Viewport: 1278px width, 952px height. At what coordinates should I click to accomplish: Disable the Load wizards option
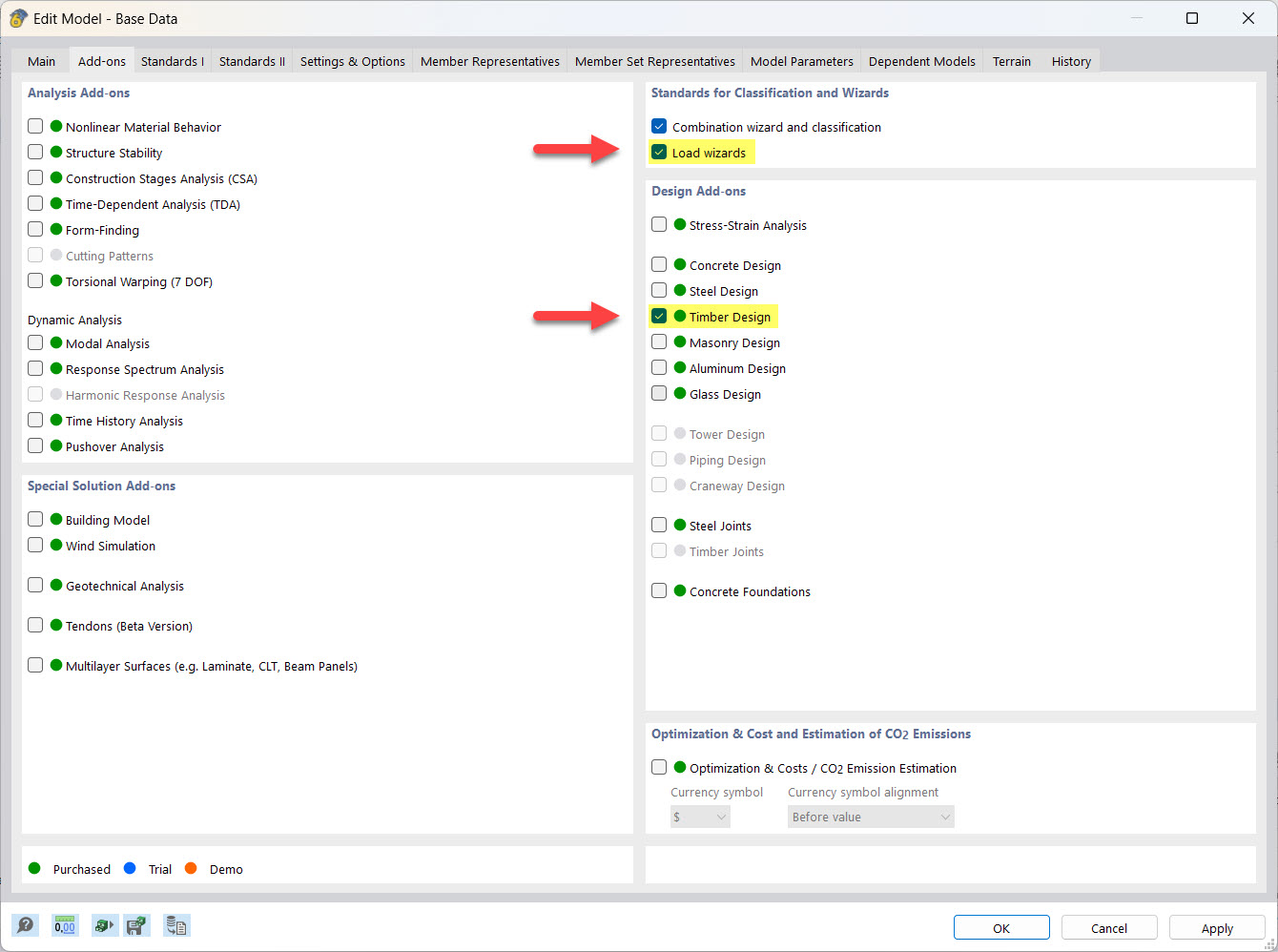(659, 151)
